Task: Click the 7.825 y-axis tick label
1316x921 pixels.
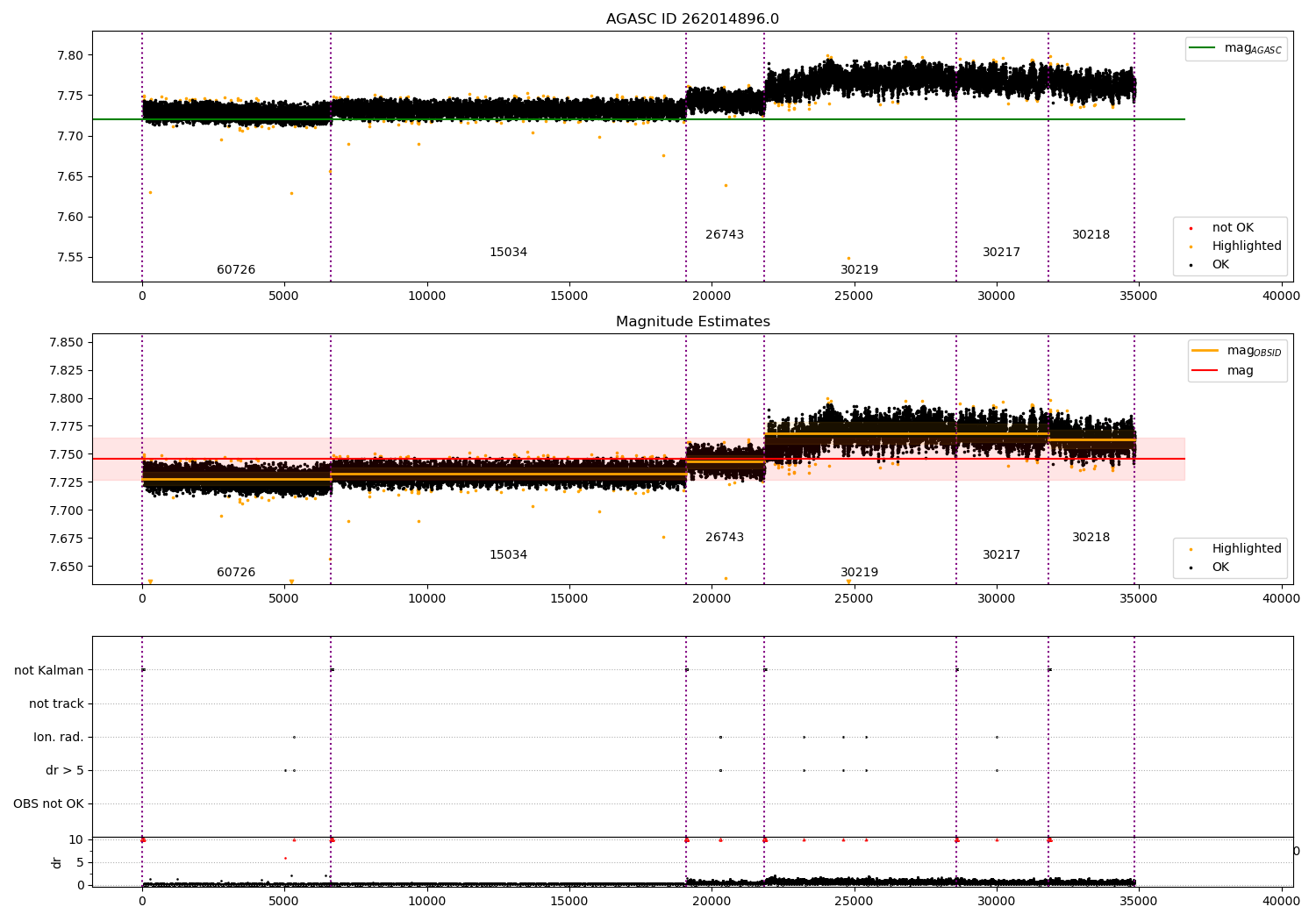Action: click(x=67, y=371)
